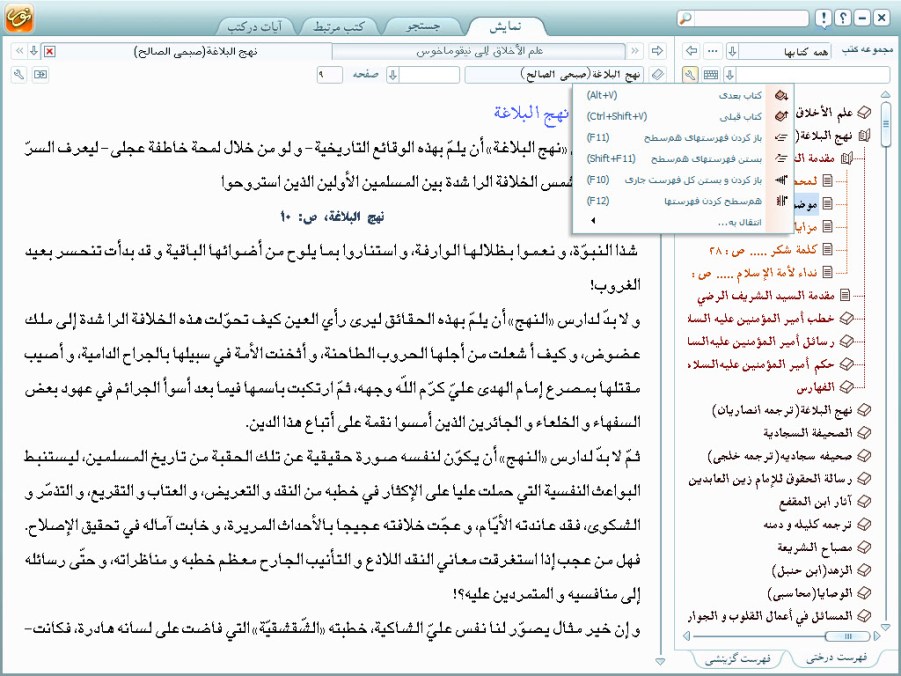This screenshot has width=901, height=676.
Task: Choose هم‌سطح کردن فهرستها (F12)
Action: [x=676, y=201]
